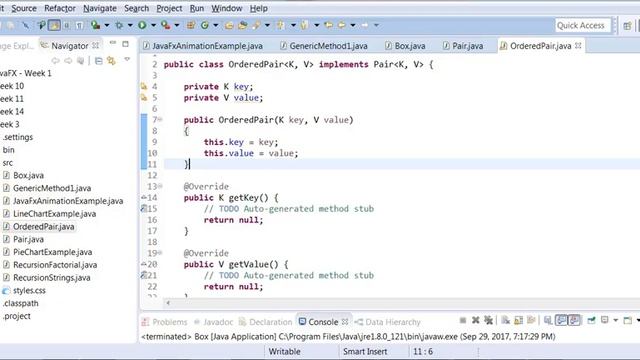The height and width of the screenshot is (360, 640).
Task: Click the New Java Class icon
Action: pos(204,25)
